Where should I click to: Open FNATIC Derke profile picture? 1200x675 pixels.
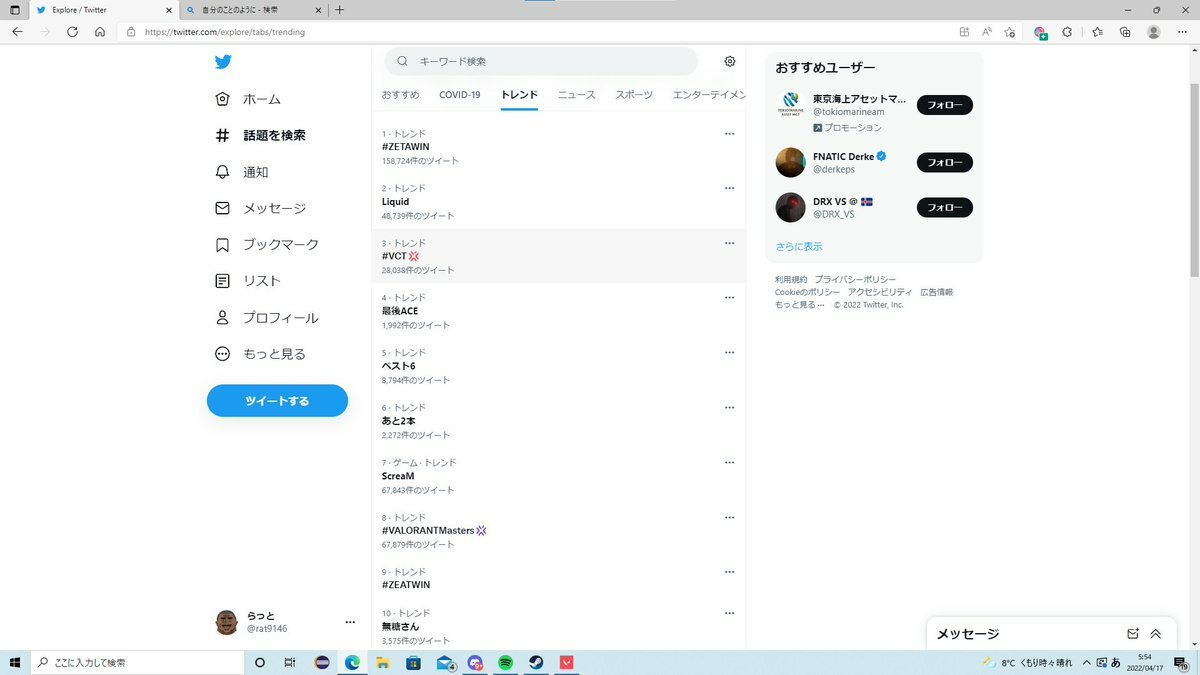790,162
